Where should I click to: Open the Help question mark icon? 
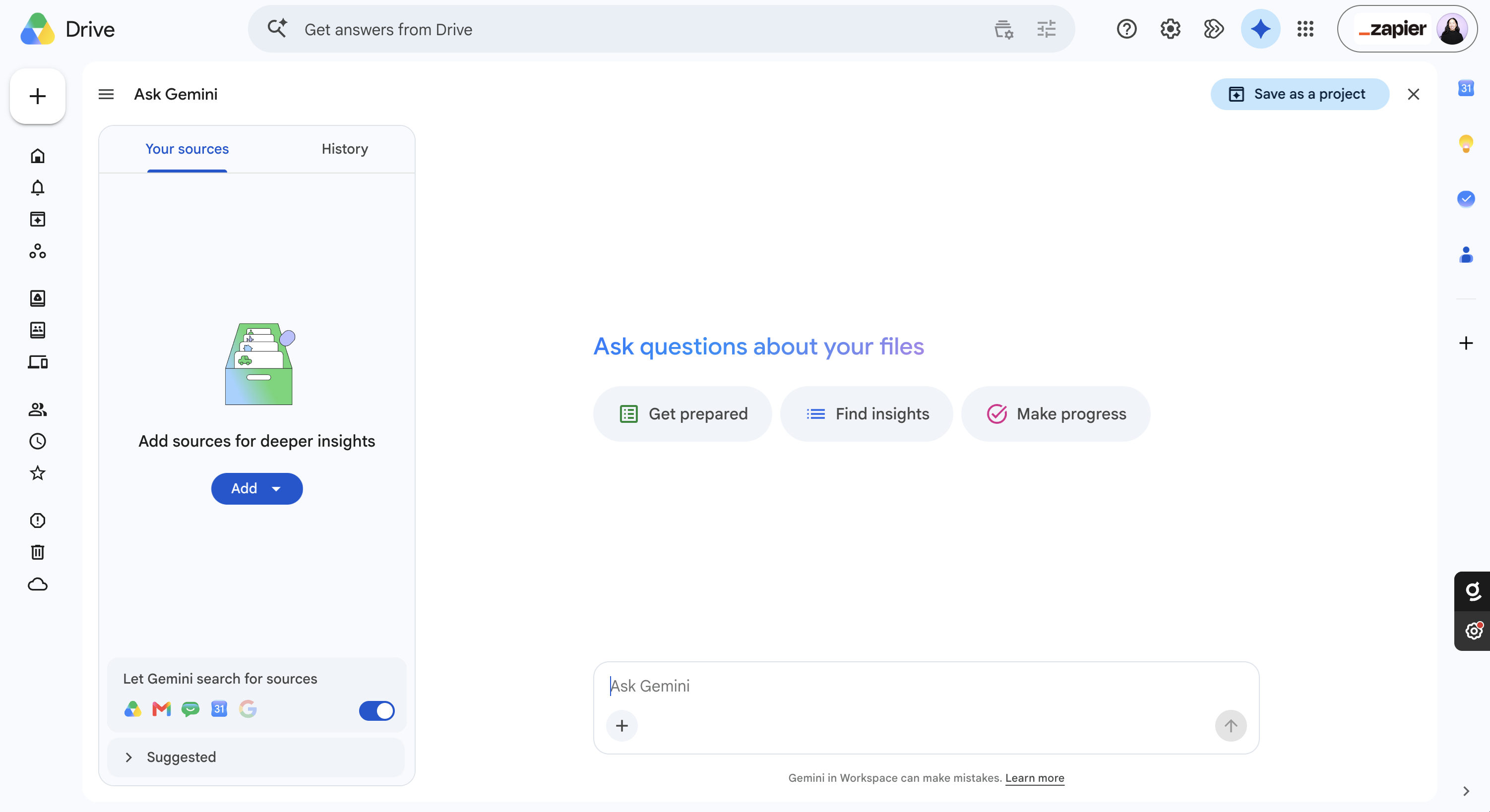[x=1127, y=29]
